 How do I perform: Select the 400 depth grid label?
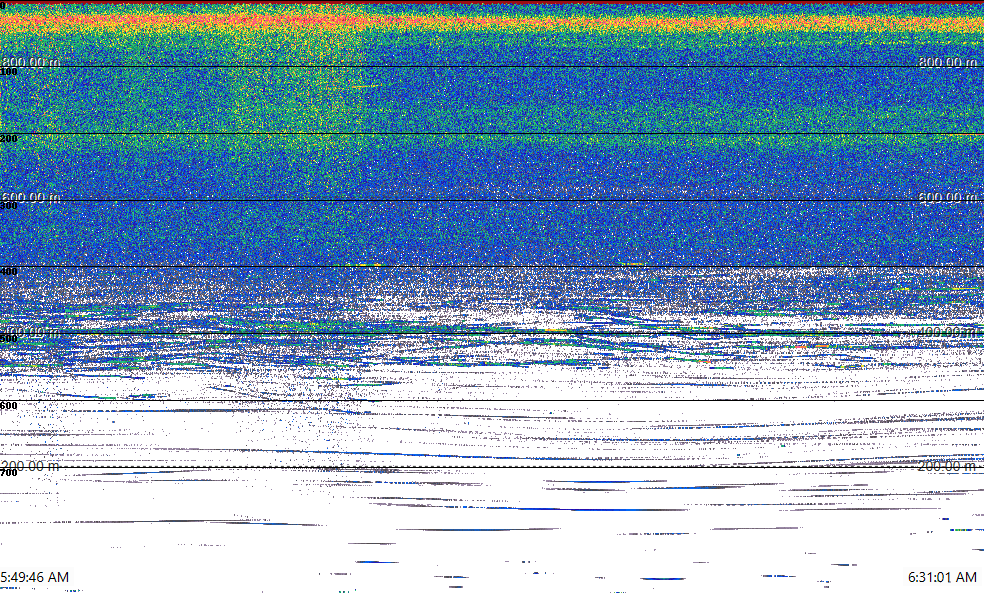[9, 272]
